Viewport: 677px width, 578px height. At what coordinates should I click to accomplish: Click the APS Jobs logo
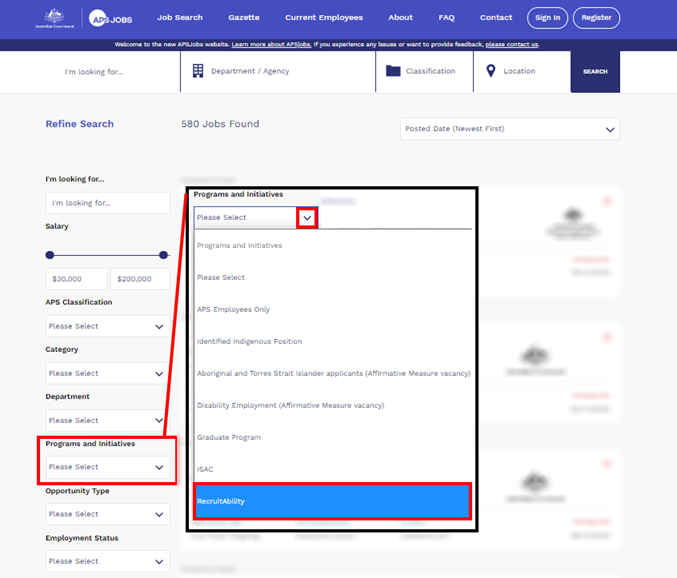pos(111,19)
